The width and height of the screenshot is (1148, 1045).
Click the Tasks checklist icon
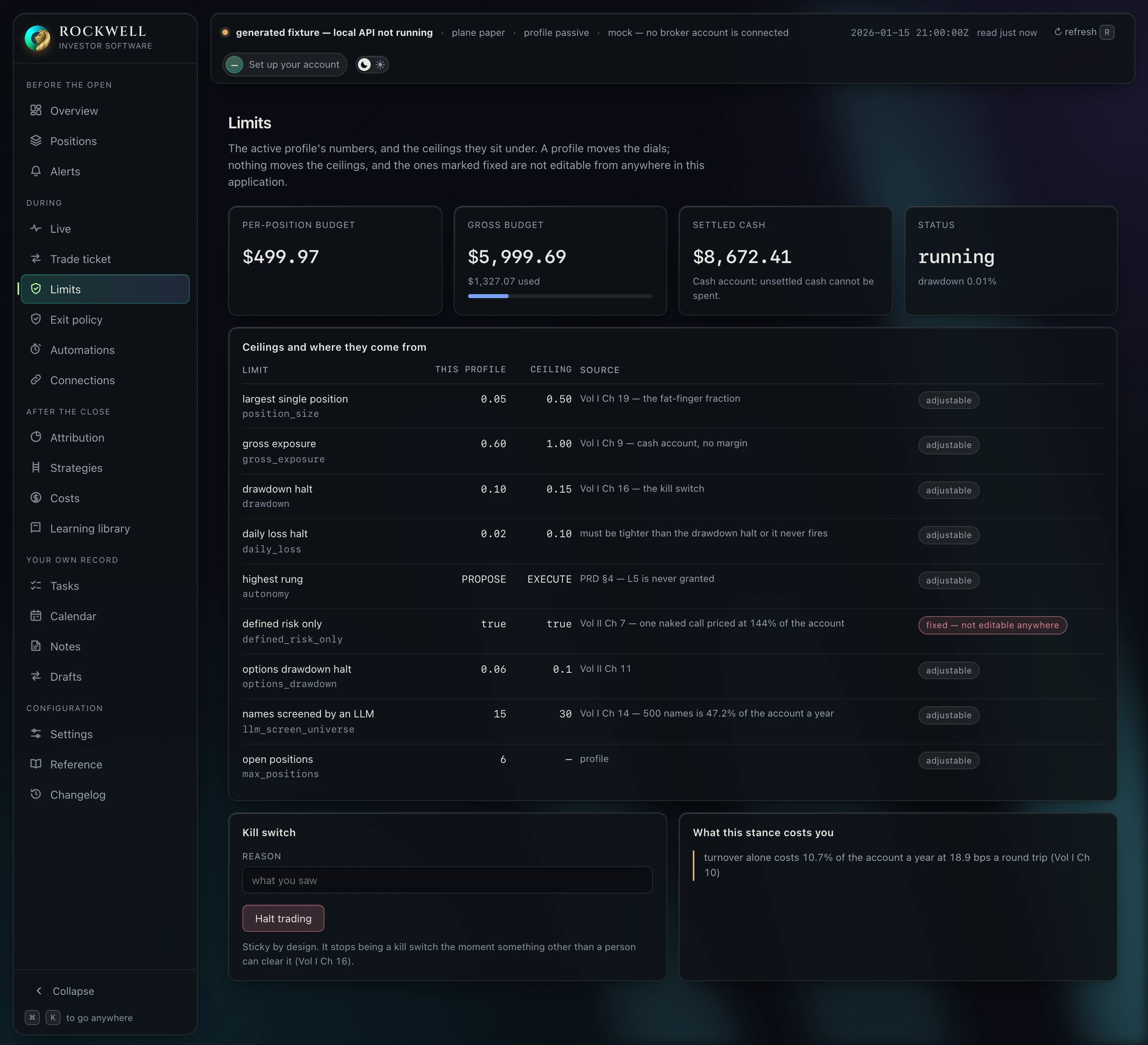pyautogui.click(x=36, y=585)
